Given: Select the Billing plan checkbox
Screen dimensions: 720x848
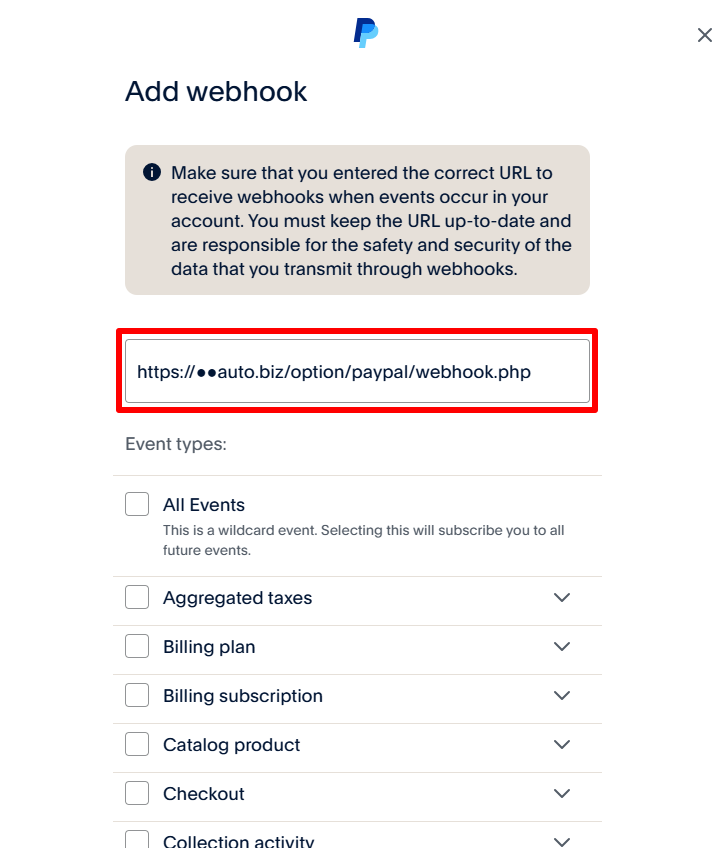Looking at the screenshot, I should pyautogui.click(x=137, y=647).
